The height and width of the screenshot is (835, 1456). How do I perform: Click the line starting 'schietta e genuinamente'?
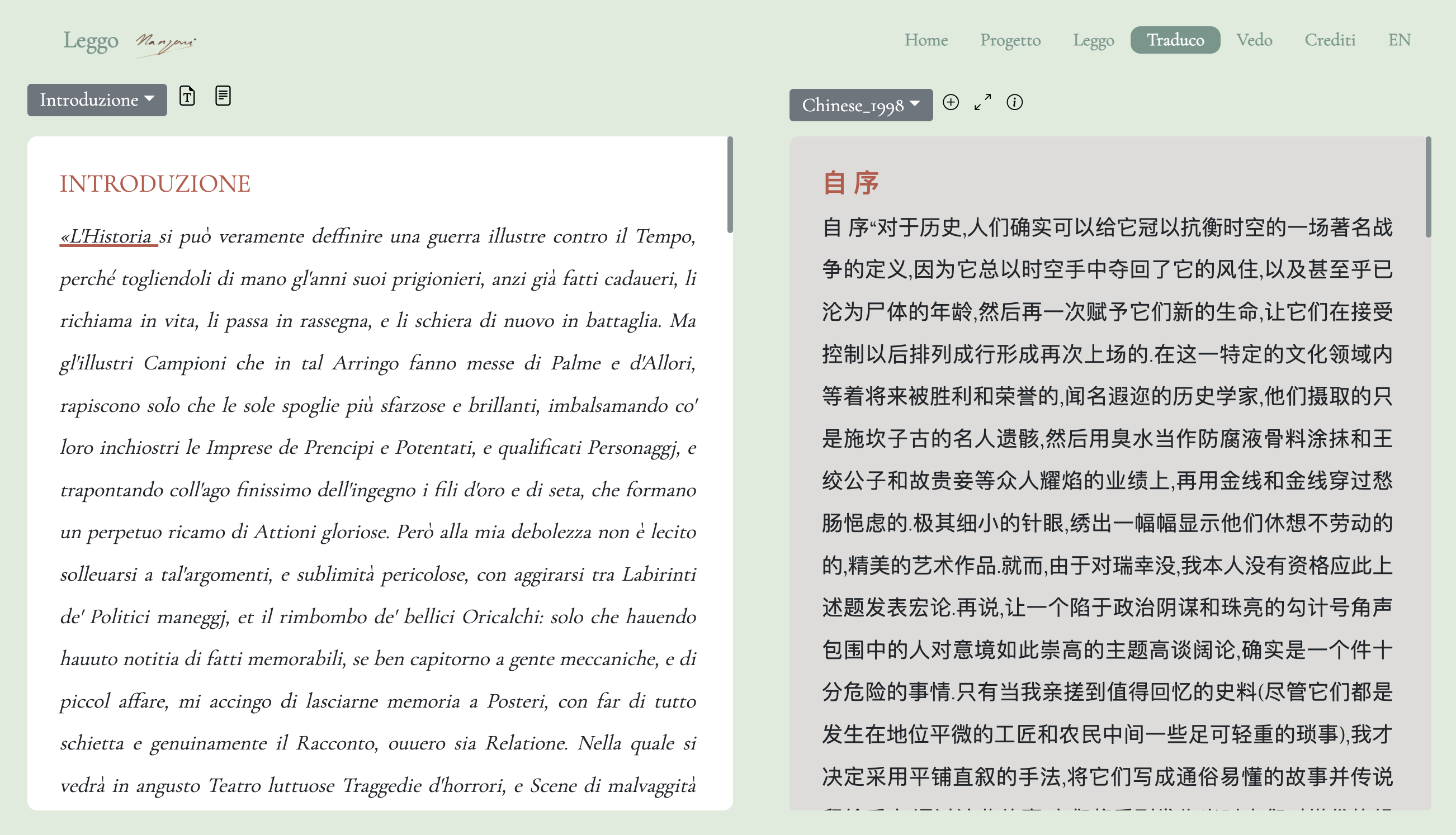(x=378, y=743)
